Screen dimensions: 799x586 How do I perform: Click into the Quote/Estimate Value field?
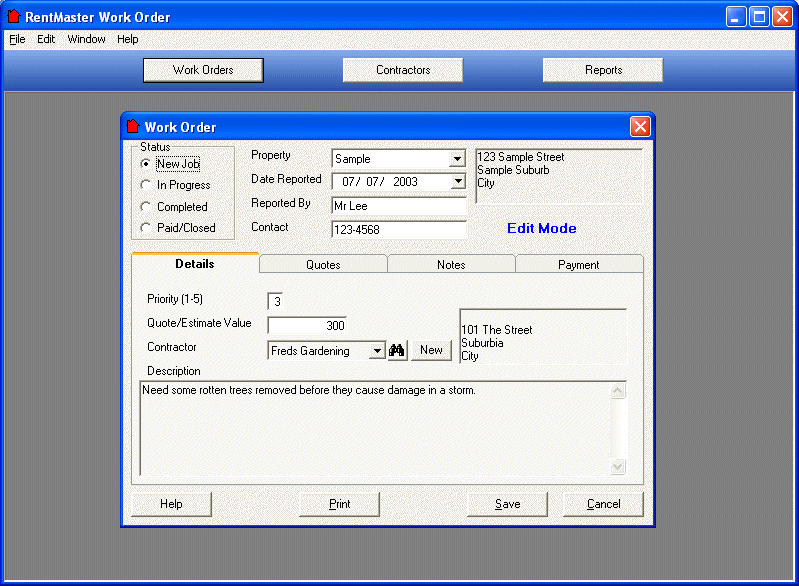click(307, 325)
